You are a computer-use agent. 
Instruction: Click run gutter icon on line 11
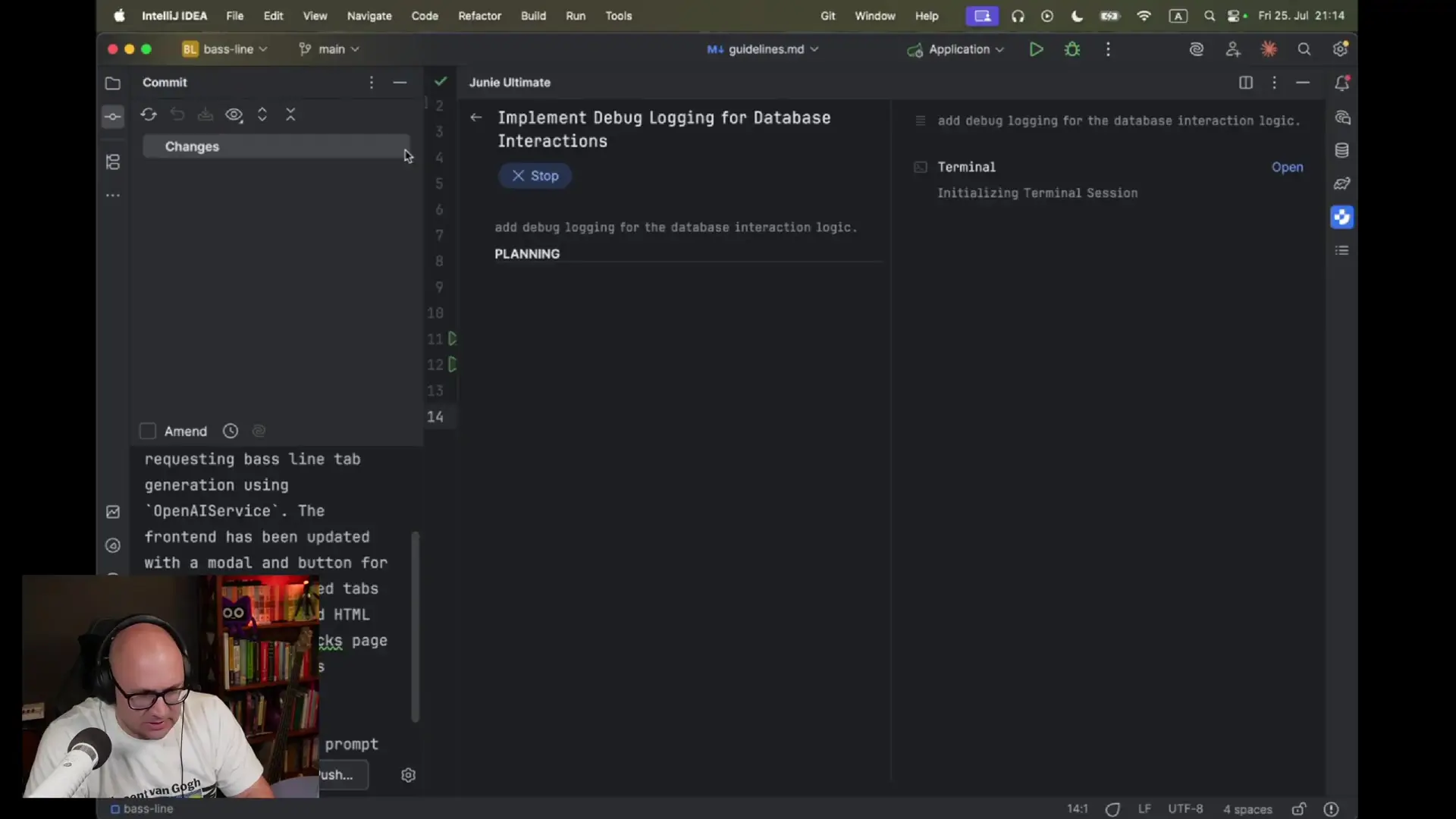click(453, 339)
